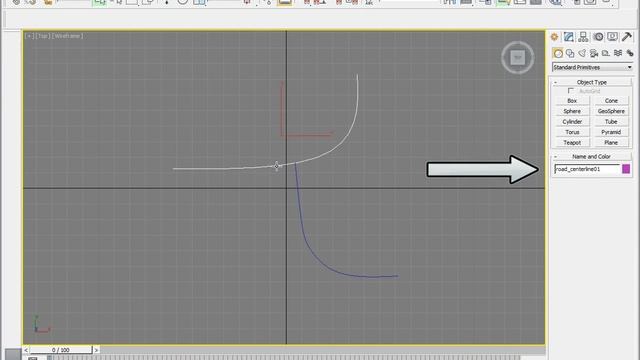Viewport: 640px width, 360px height.
Task: Select the Helpers category icon
Action: pos(606,53)
